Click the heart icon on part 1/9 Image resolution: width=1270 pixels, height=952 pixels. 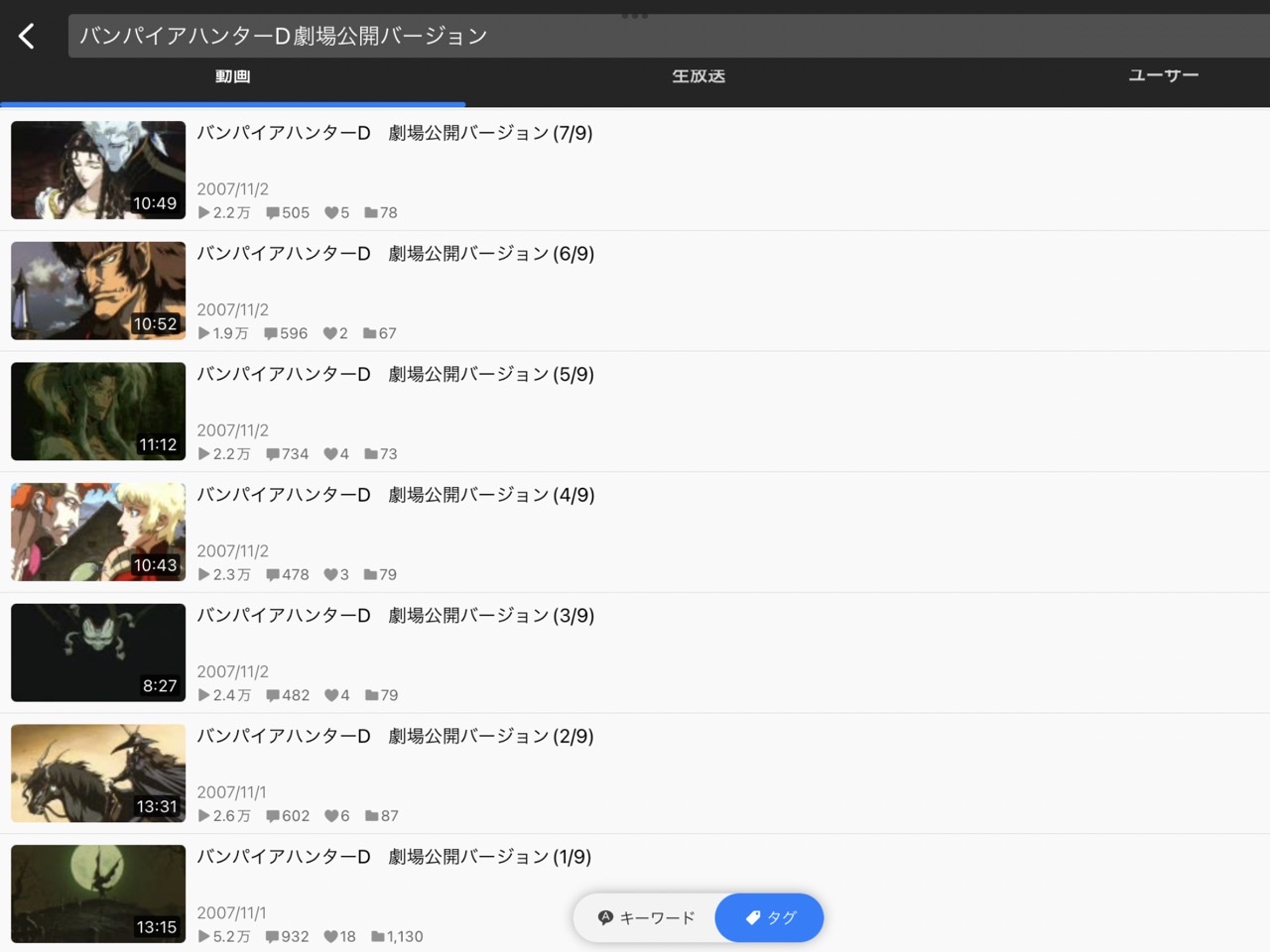[330, 936]
